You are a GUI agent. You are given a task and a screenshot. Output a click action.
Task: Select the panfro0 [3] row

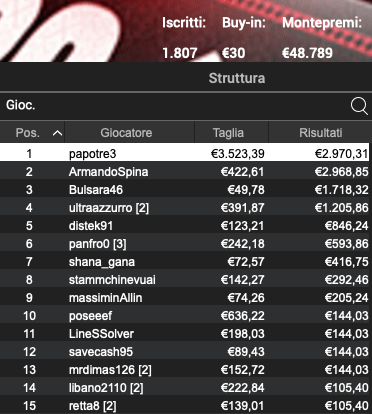coord(184,244)
